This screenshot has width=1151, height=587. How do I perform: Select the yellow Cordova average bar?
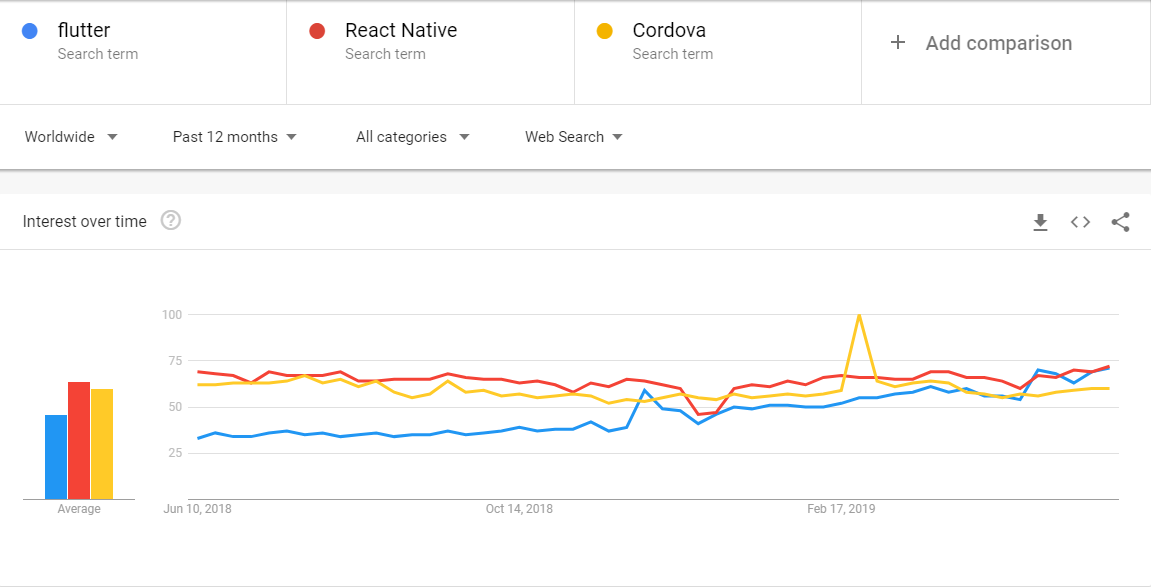pyautogui.click(x=102, y=444)
